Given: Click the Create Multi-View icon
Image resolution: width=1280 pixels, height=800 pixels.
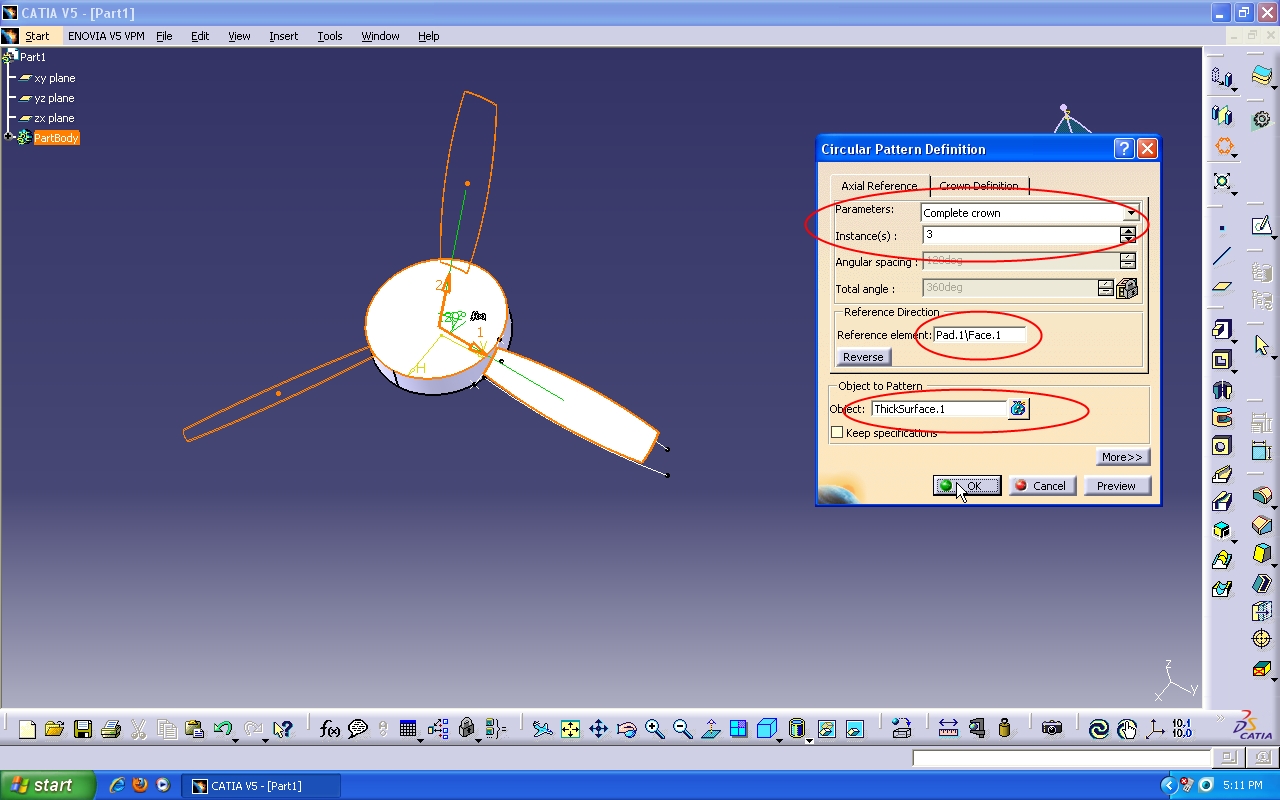Looking at the screenshot, I should click(738, 729).
